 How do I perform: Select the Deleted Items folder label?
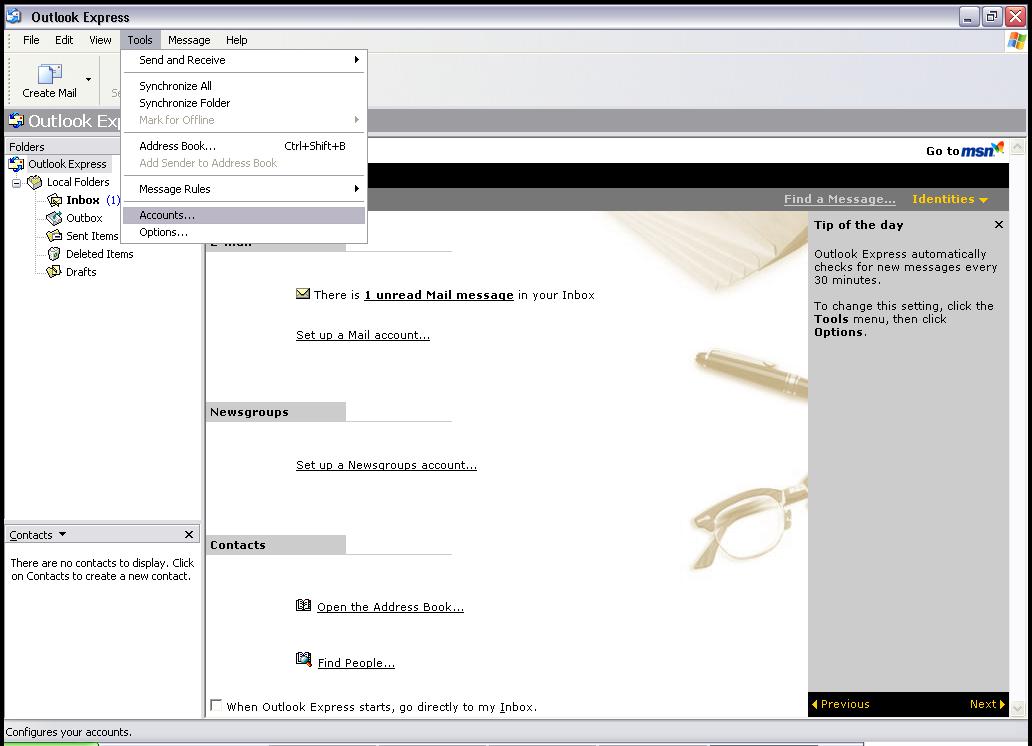tap(99, 253)
